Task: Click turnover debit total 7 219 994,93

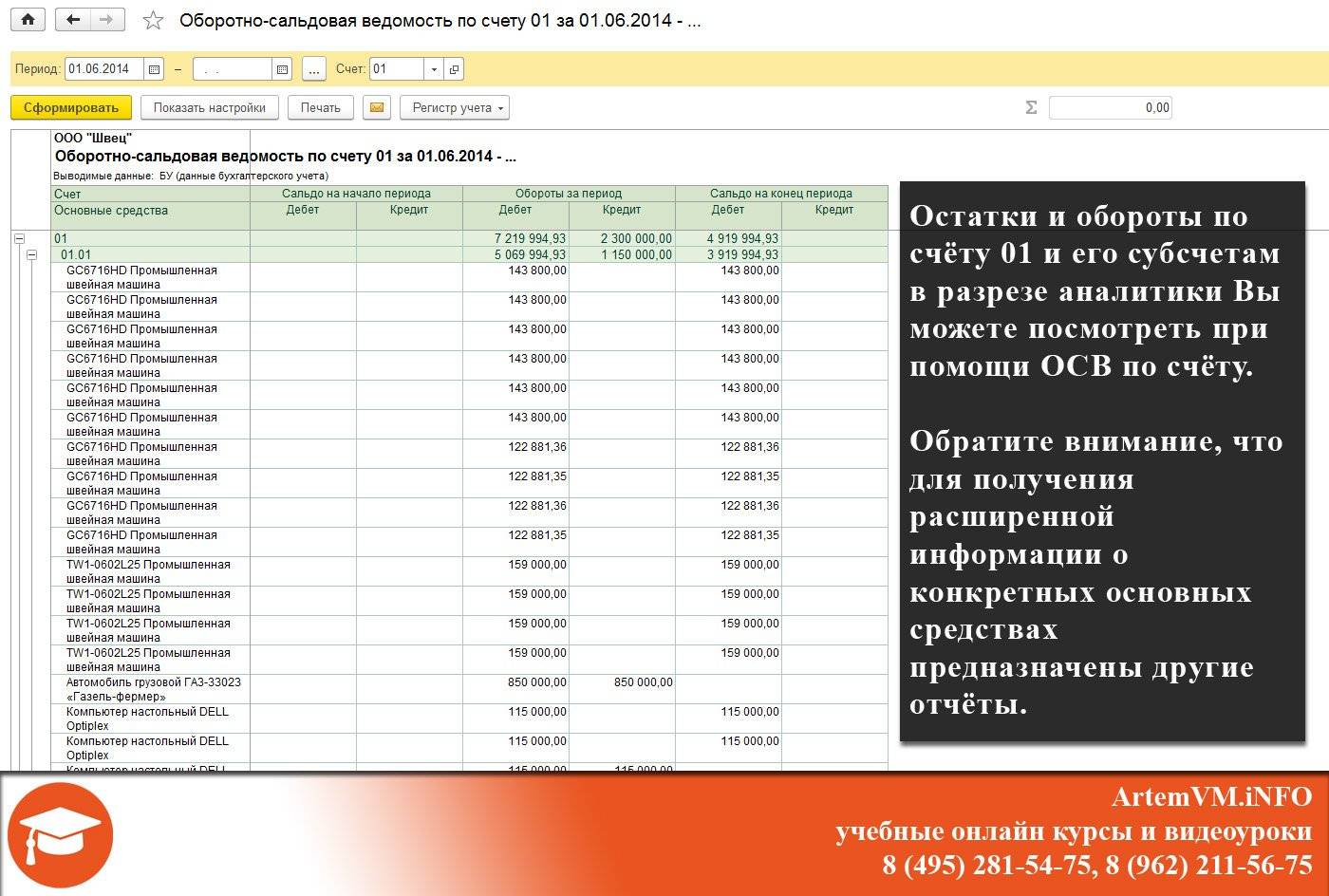Action: pyautogui.click(x=530, y=239)
